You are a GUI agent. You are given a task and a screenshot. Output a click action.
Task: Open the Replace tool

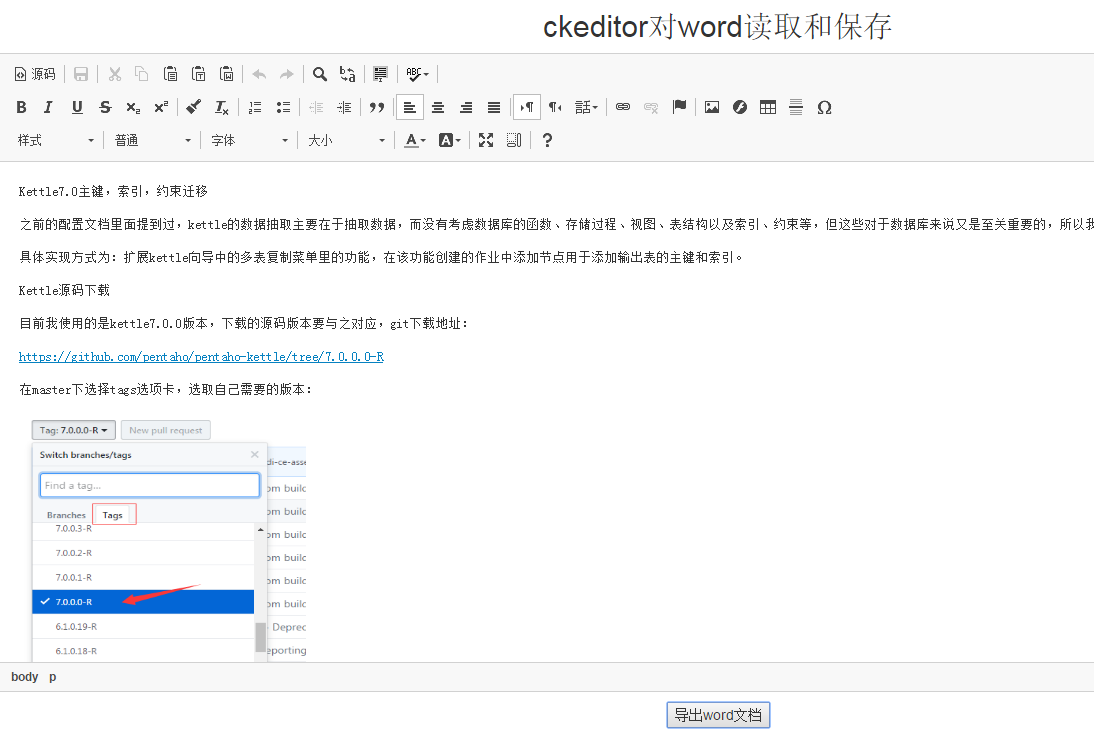[x=347, y=74]
